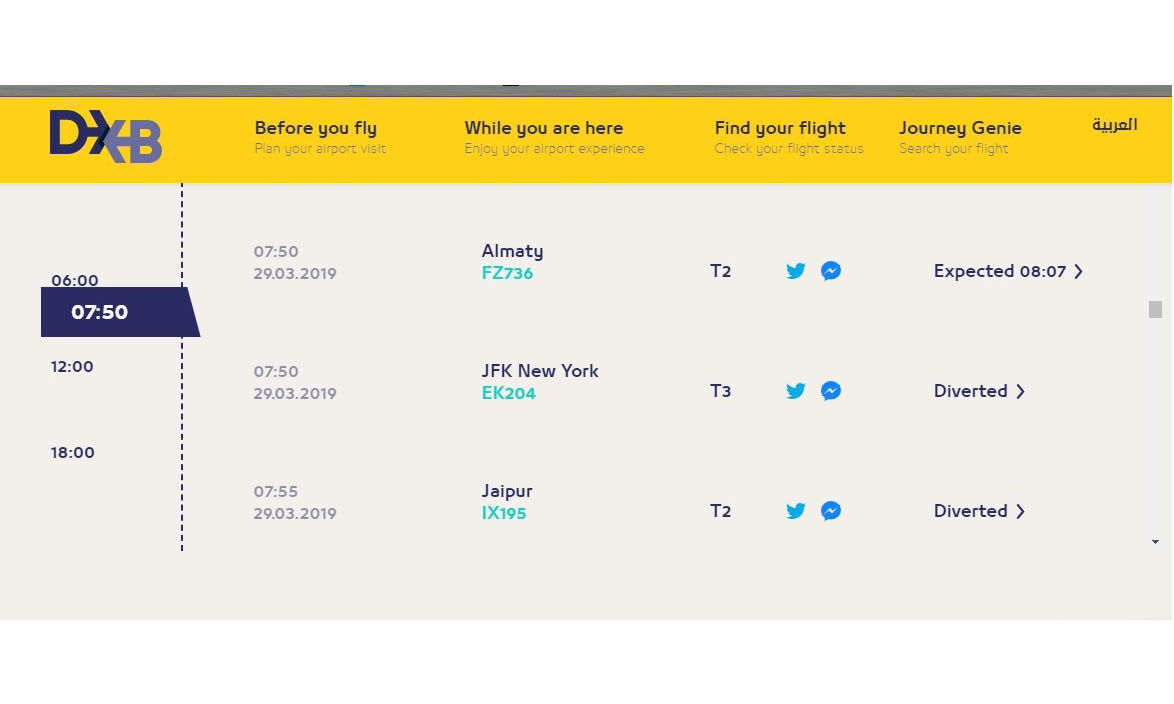Image resolution: width=1174 pixels, height=704 pixels.
Task: Jump to 18:00 on the timeline
Action: (72, 453)
